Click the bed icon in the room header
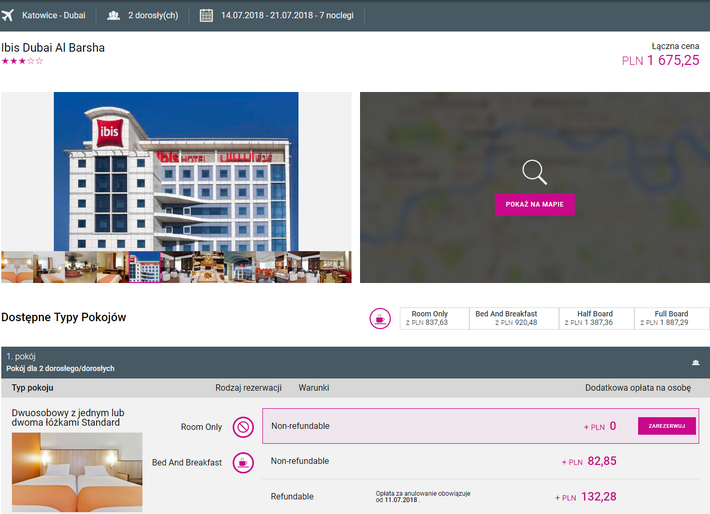710x514 pixels. [x=694, y=363]
